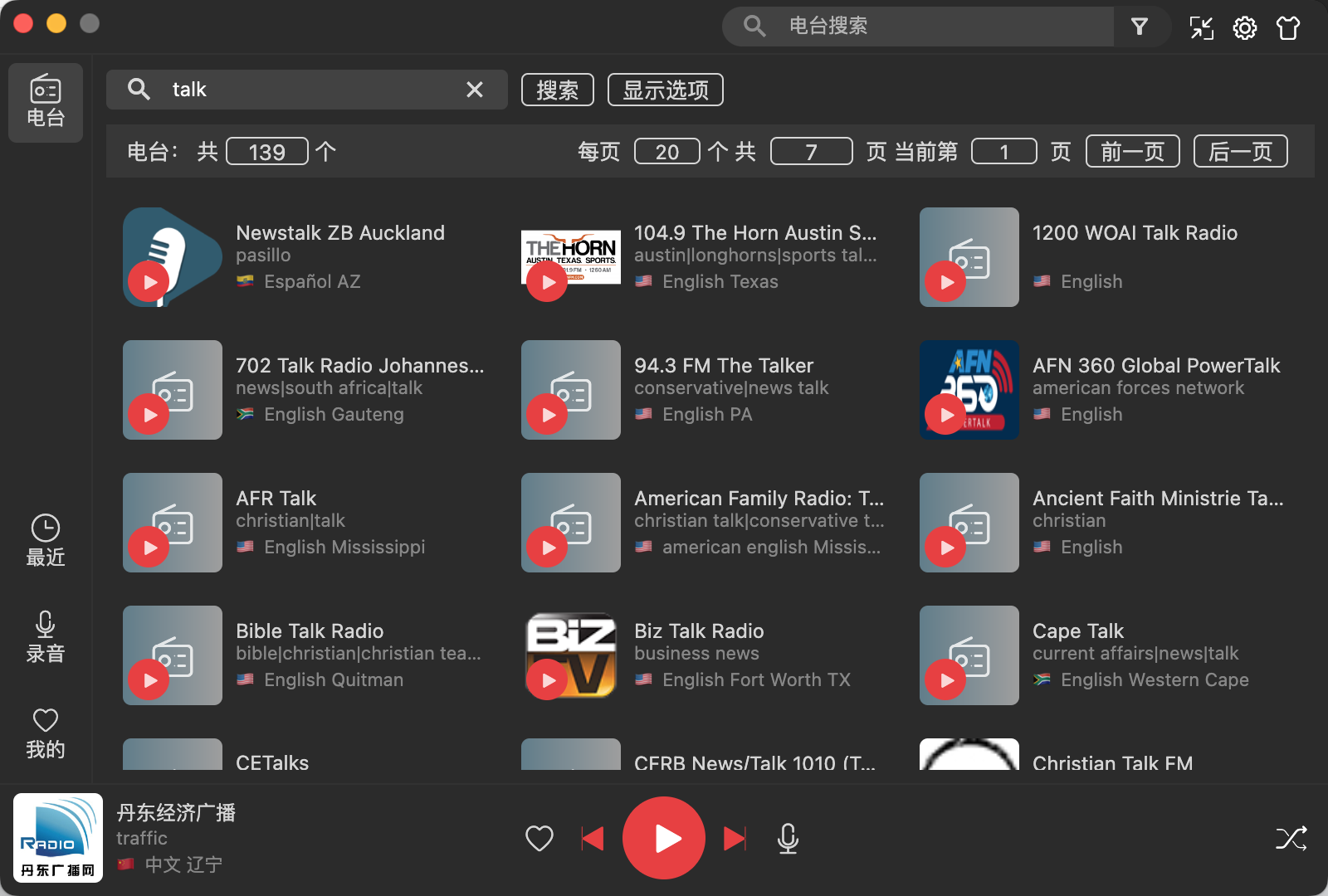Select the AFR Talk title
Screen dimensions: 1328x896
[x=276, y=498]
